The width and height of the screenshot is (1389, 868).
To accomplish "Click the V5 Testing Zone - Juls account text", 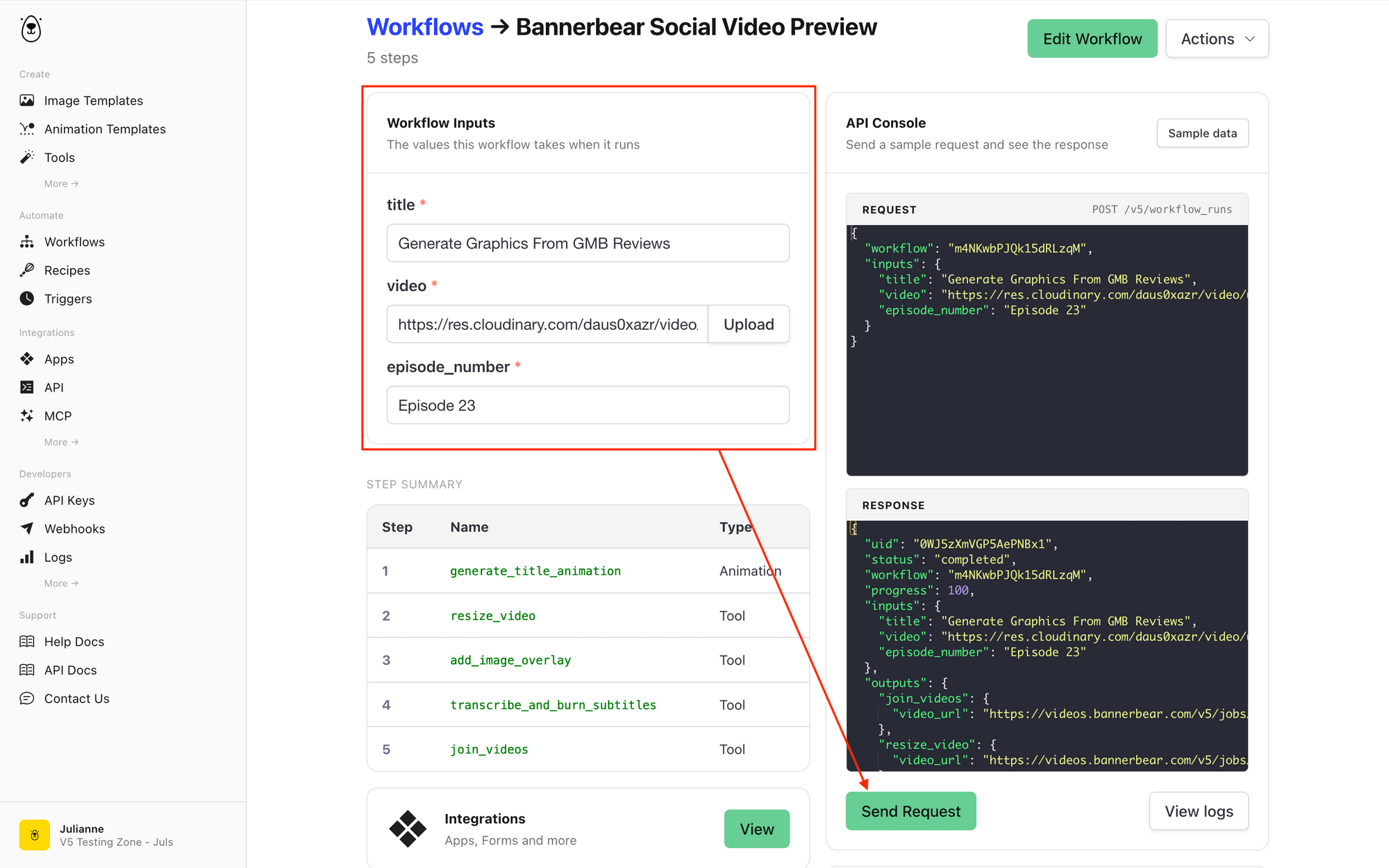I will click(117, 842).
